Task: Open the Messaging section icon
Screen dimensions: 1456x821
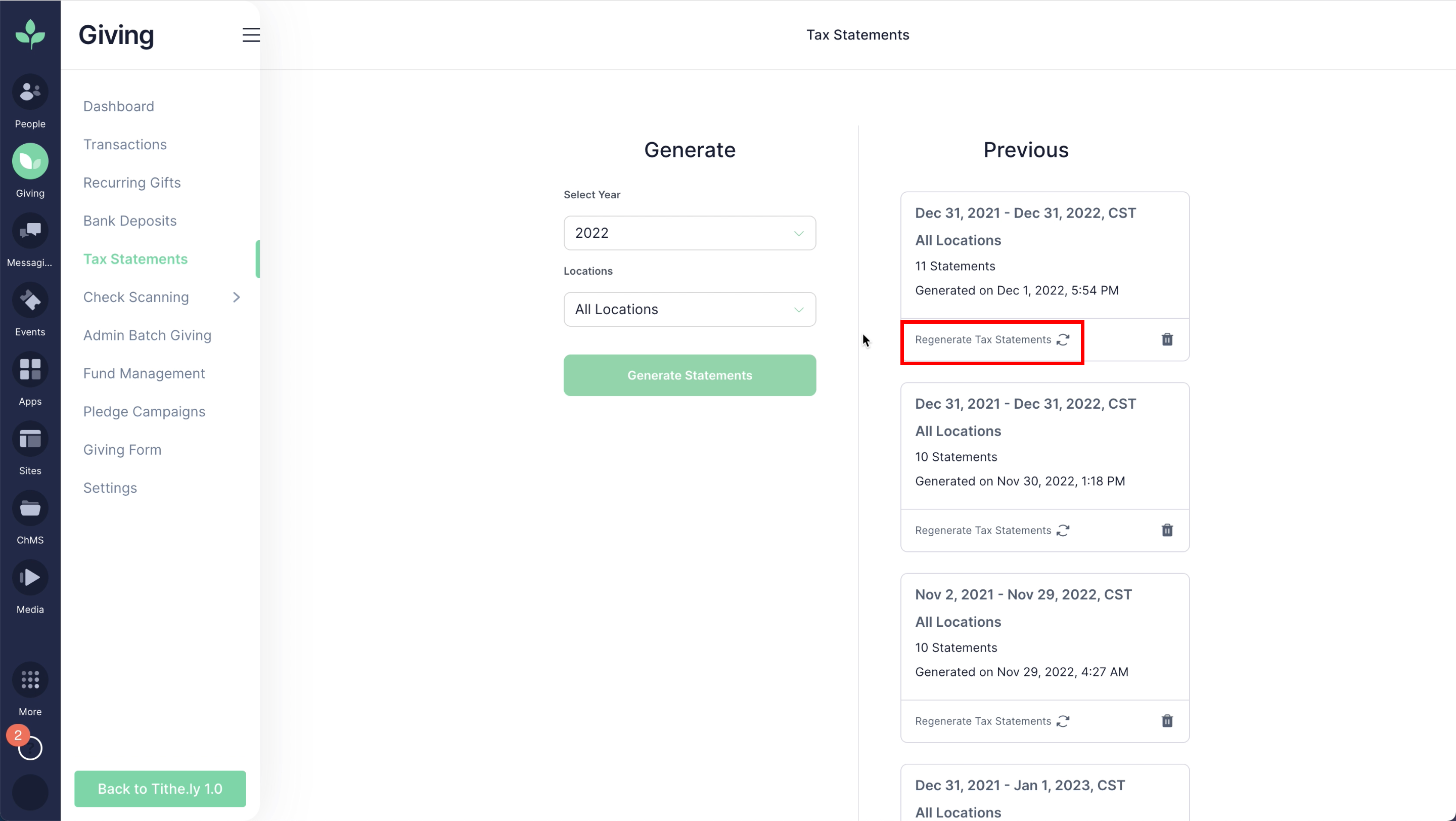Action: [30, 231]
